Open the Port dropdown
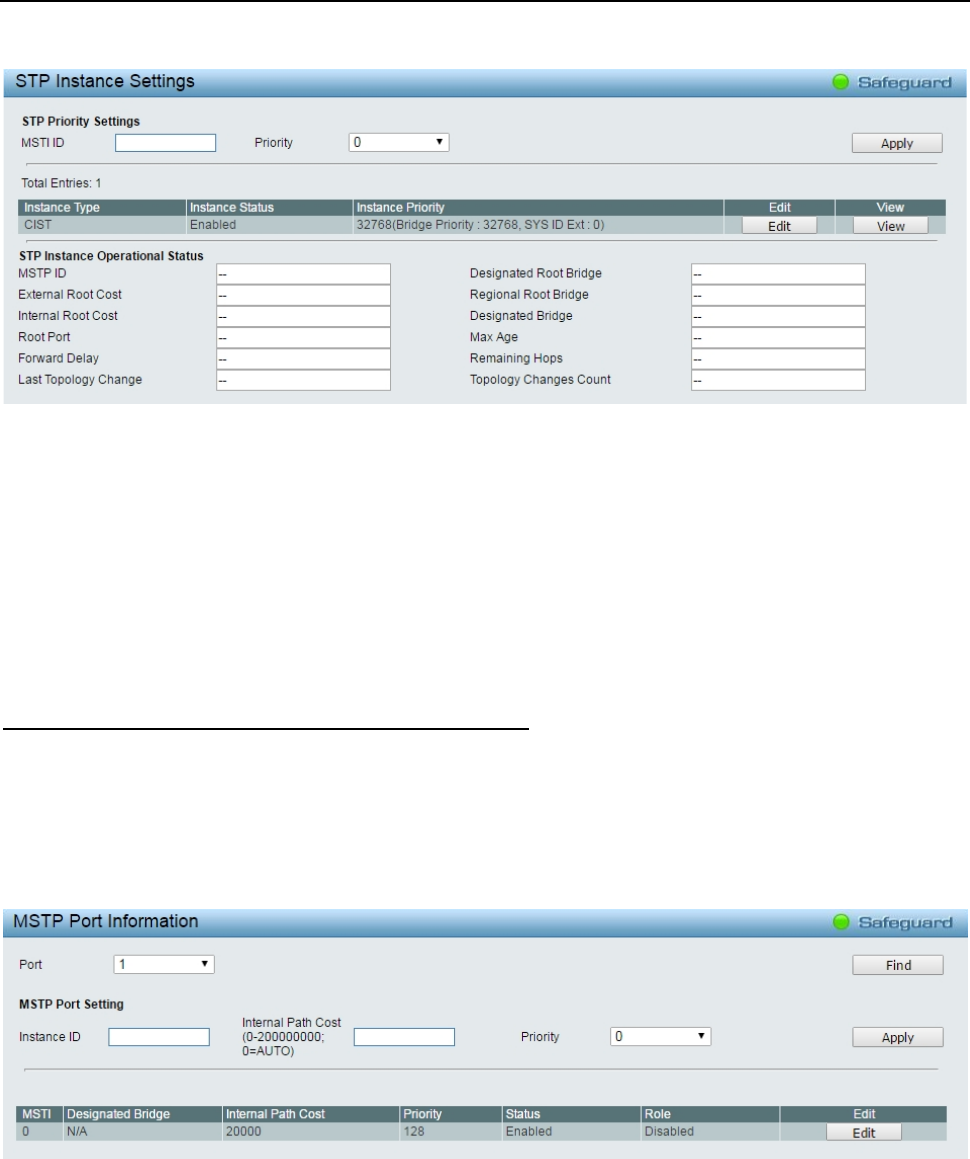Image resolution: width=970 pixels, height=1159 pixels. 163,964
